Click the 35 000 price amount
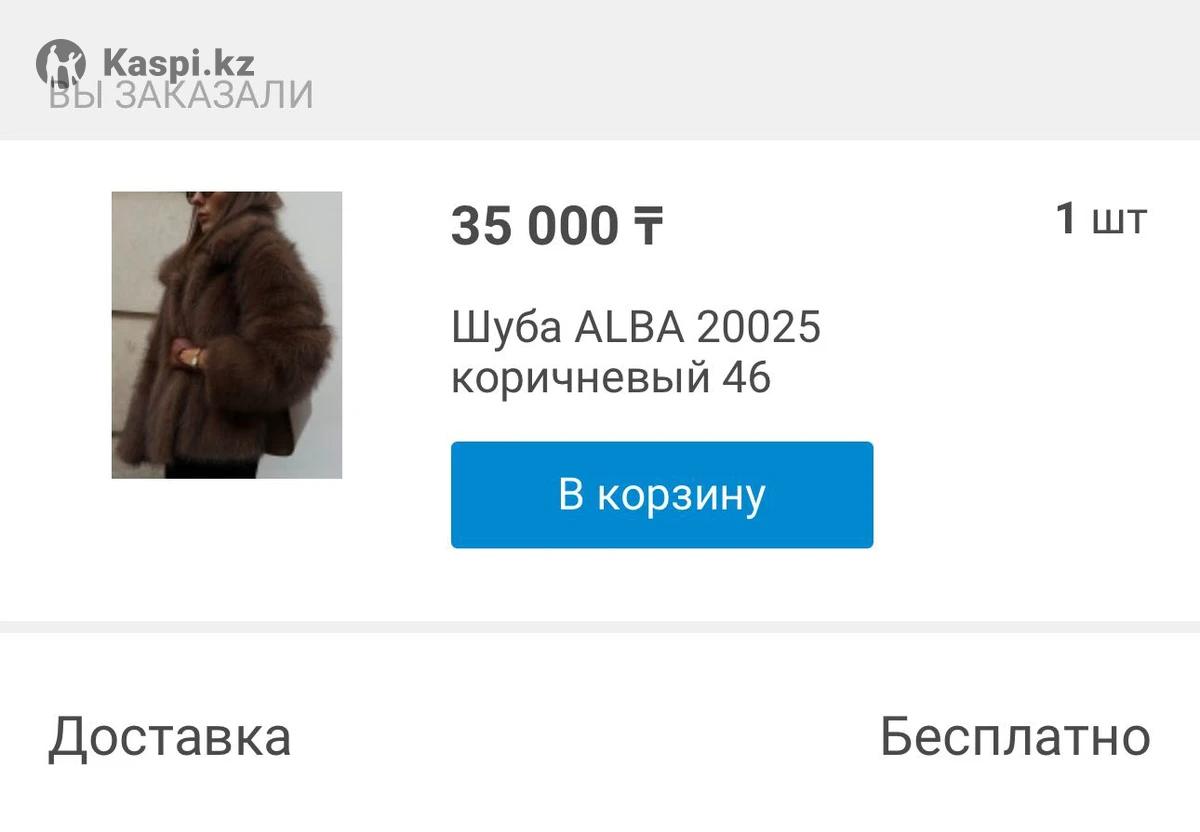This screenshot has height=832, width=1200. point(535,226)
